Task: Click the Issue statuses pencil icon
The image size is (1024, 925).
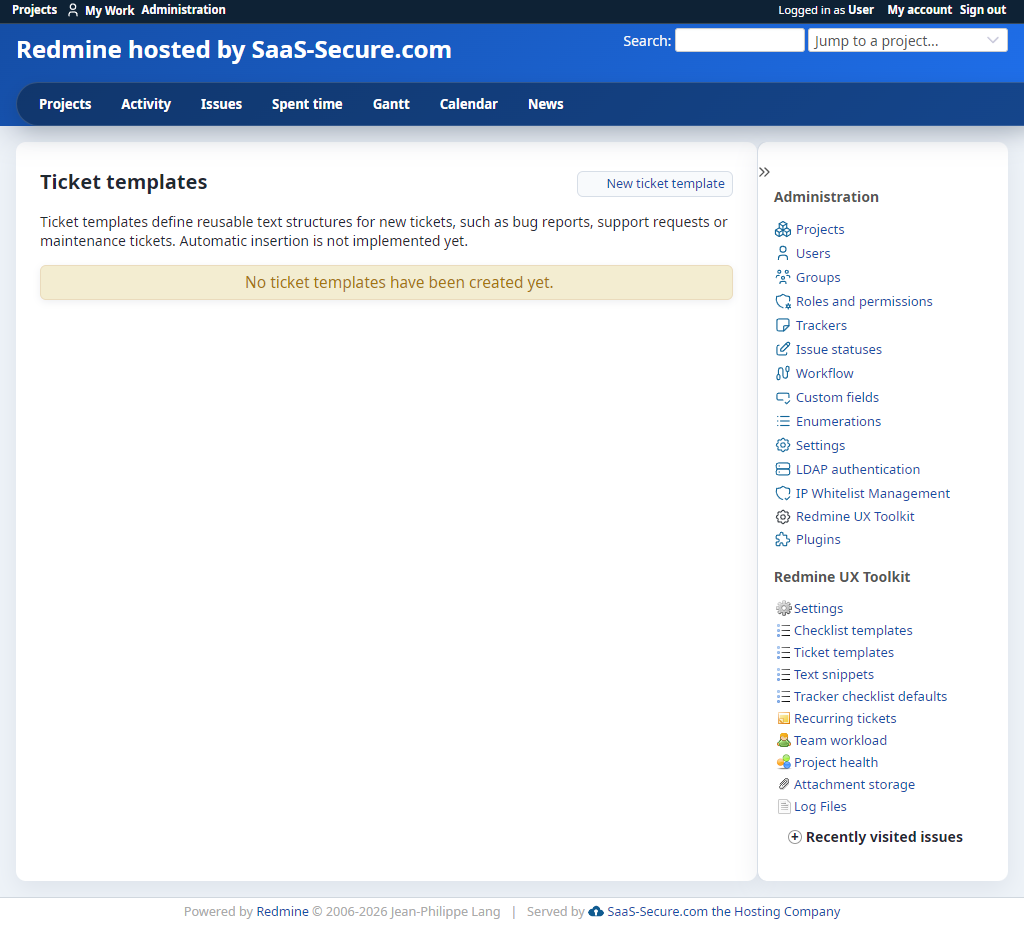Action: point(782,349)
